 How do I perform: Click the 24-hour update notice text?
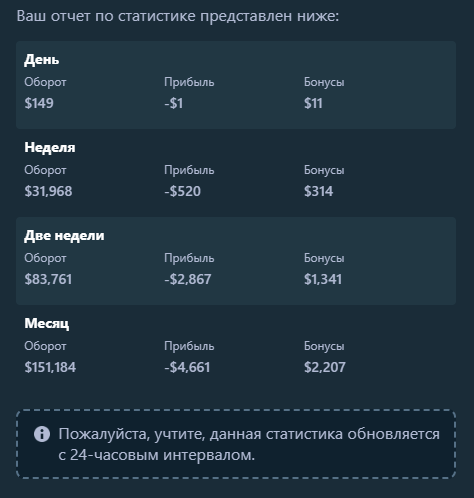(x=249, y=444)
